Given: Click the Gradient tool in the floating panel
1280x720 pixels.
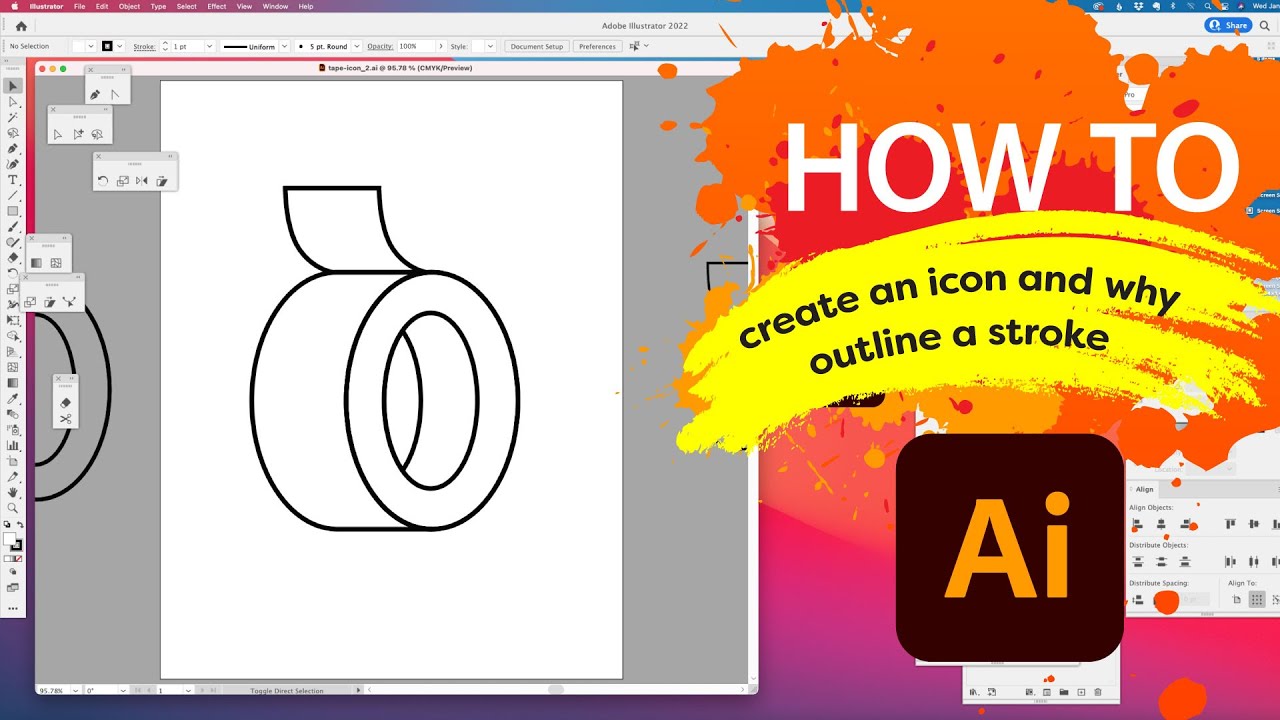Looking at the screenshot, I should [x=37, y=263].
